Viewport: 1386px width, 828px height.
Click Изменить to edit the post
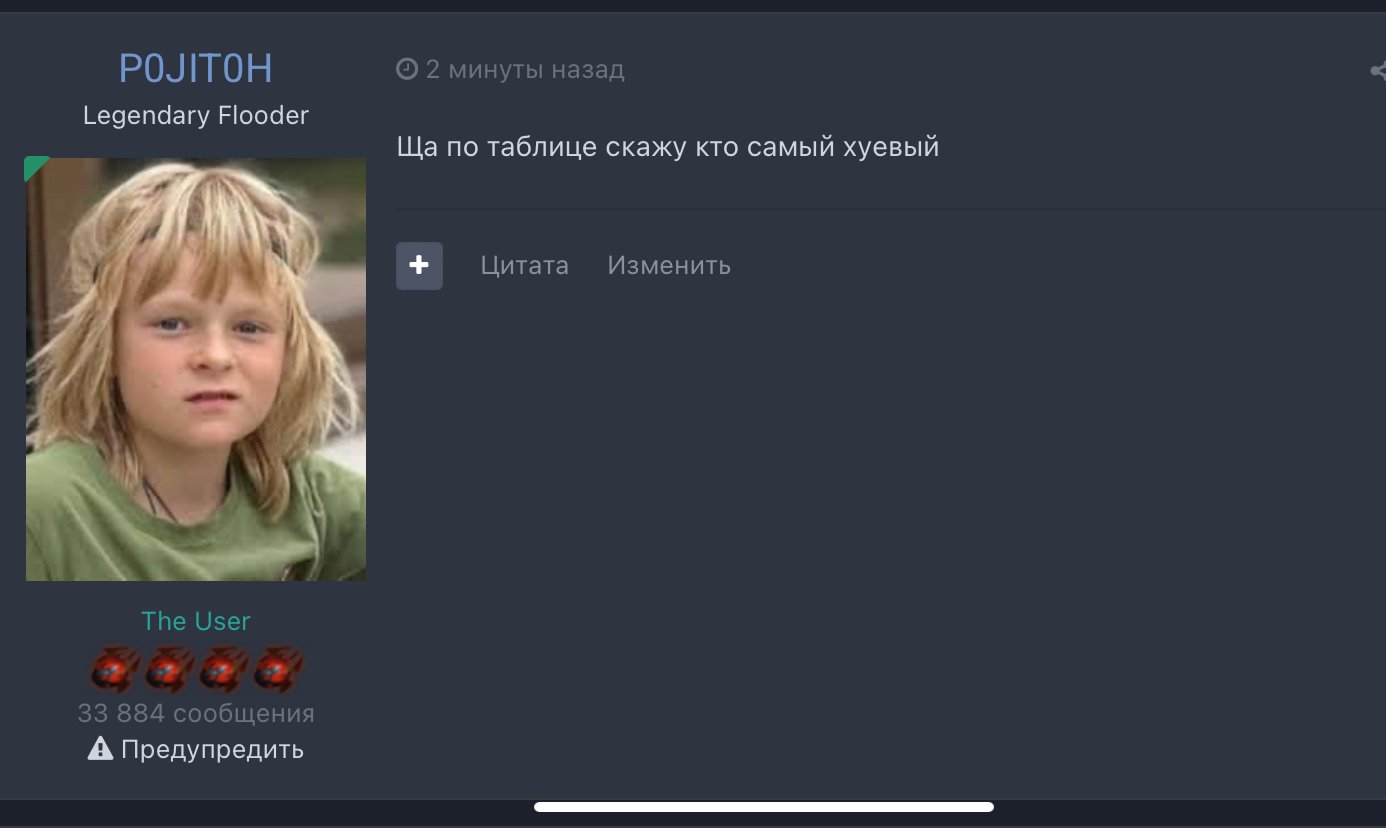click(x=669, y=265)
